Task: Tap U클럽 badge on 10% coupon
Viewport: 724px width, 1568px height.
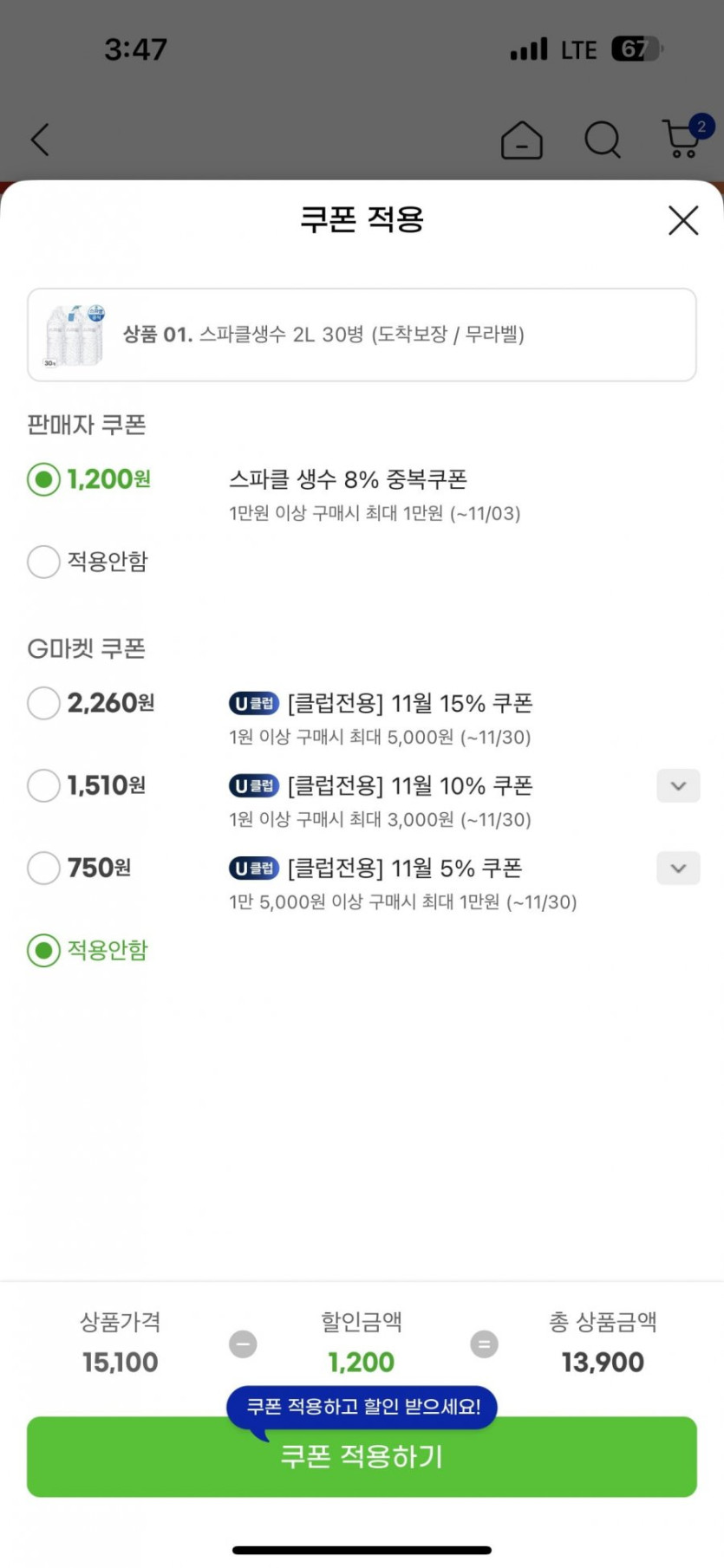Action: (254, 785)
